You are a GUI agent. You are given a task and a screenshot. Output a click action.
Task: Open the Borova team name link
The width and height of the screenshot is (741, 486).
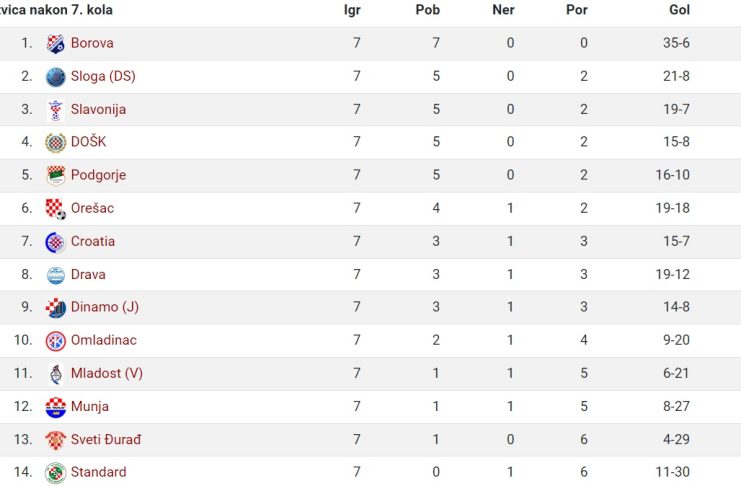[x=92, y=43]
